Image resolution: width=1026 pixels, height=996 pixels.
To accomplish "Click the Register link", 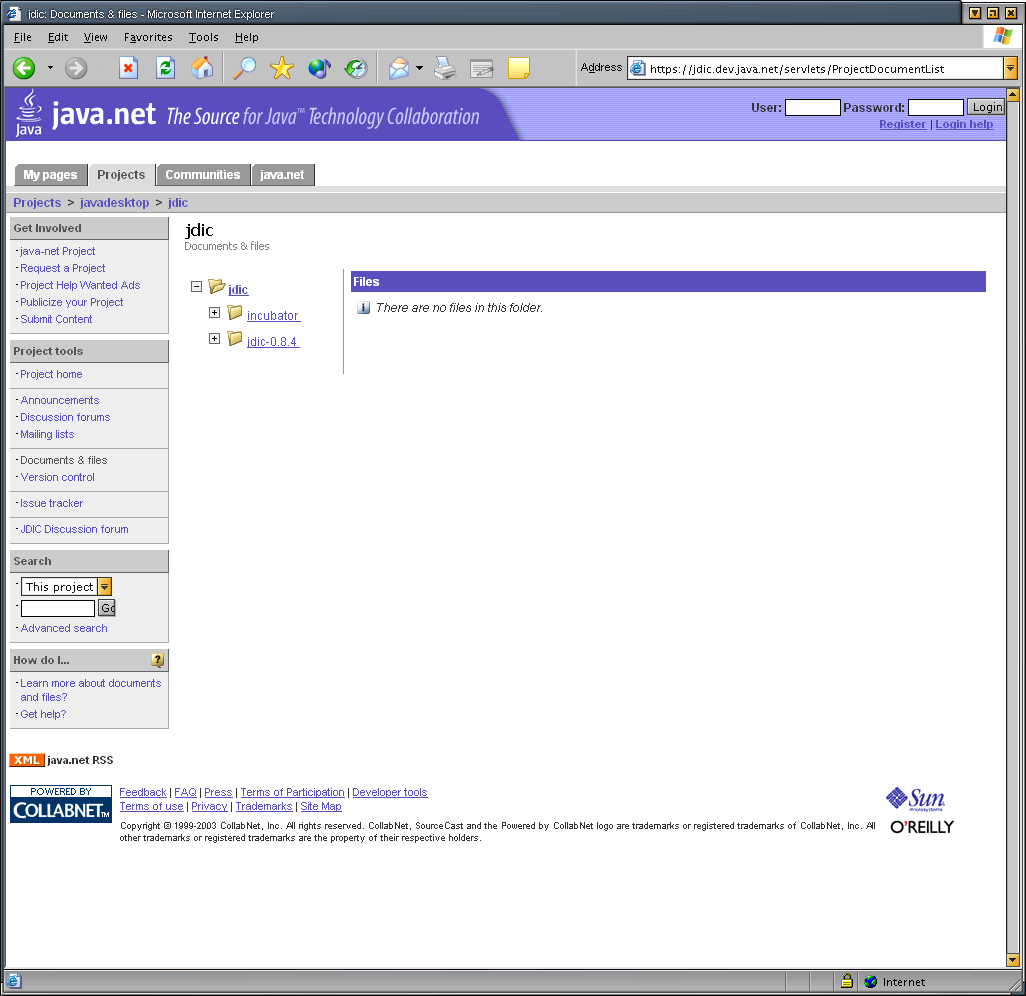I will (x=902, y=124).
